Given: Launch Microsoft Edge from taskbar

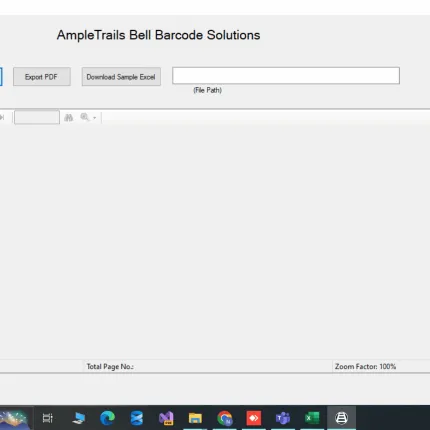Looking at the screenshot, I should point(107,418).
